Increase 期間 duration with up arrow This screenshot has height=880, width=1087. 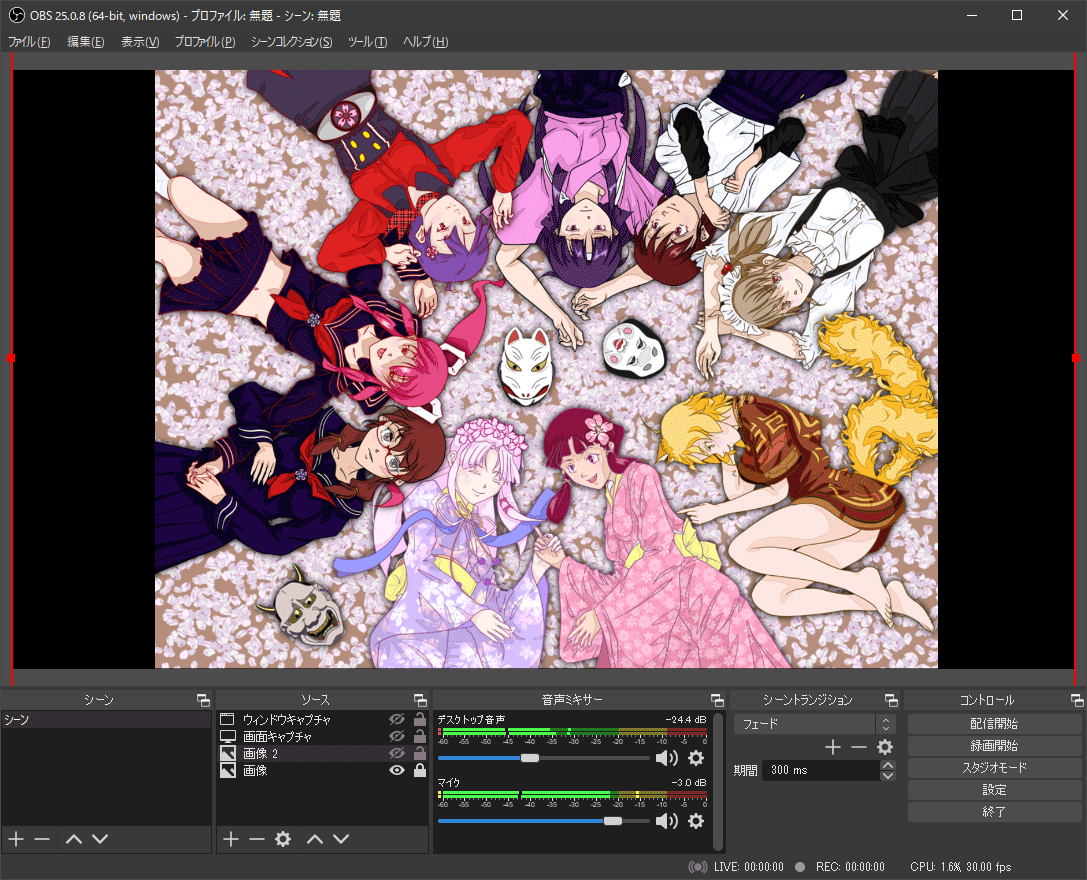[x=888, y=765]
